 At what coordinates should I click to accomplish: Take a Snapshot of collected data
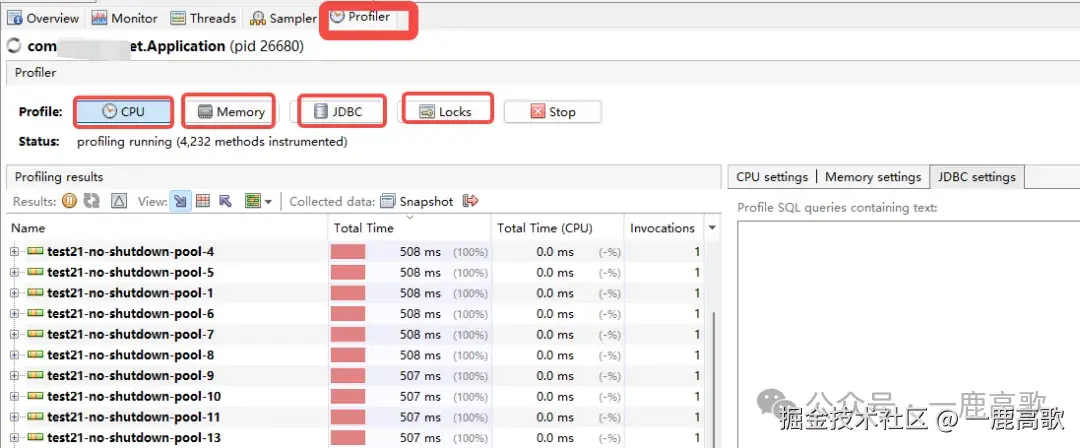(x=417, y=201)
